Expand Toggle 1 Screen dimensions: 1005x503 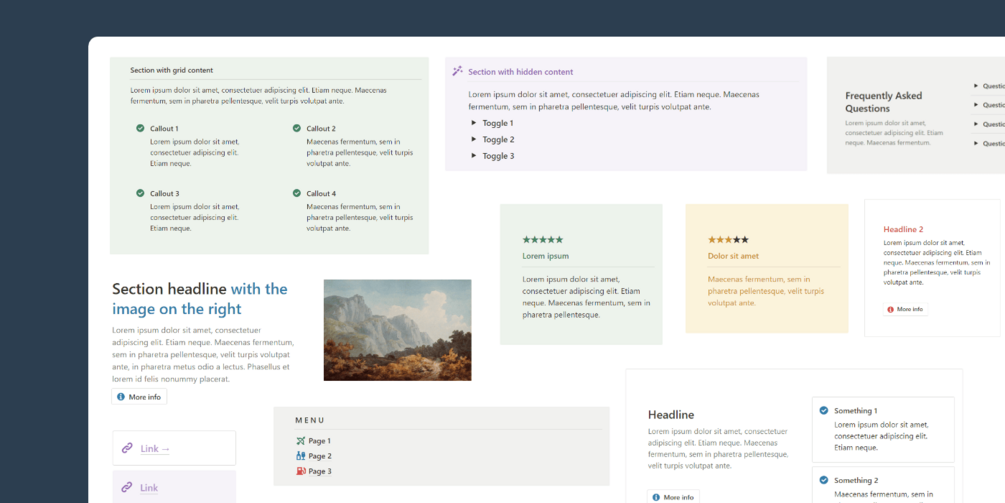(x=492, y=123)
